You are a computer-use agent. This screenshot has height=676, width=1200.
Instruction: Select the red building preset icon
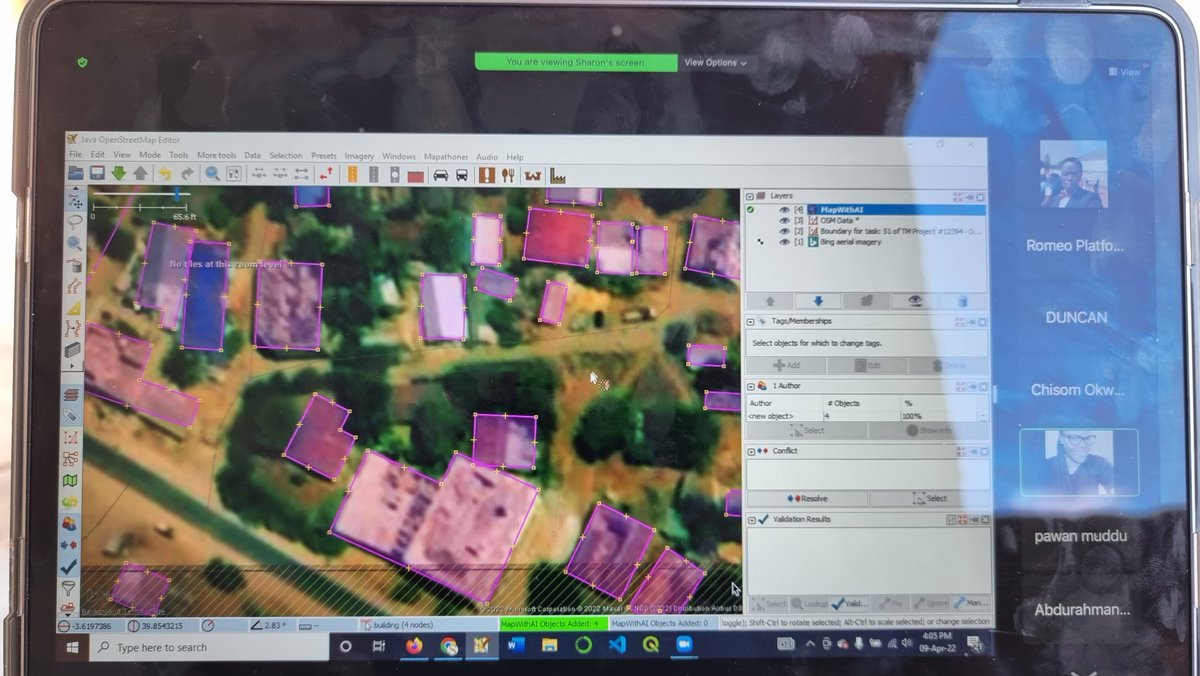click(415, 176)
